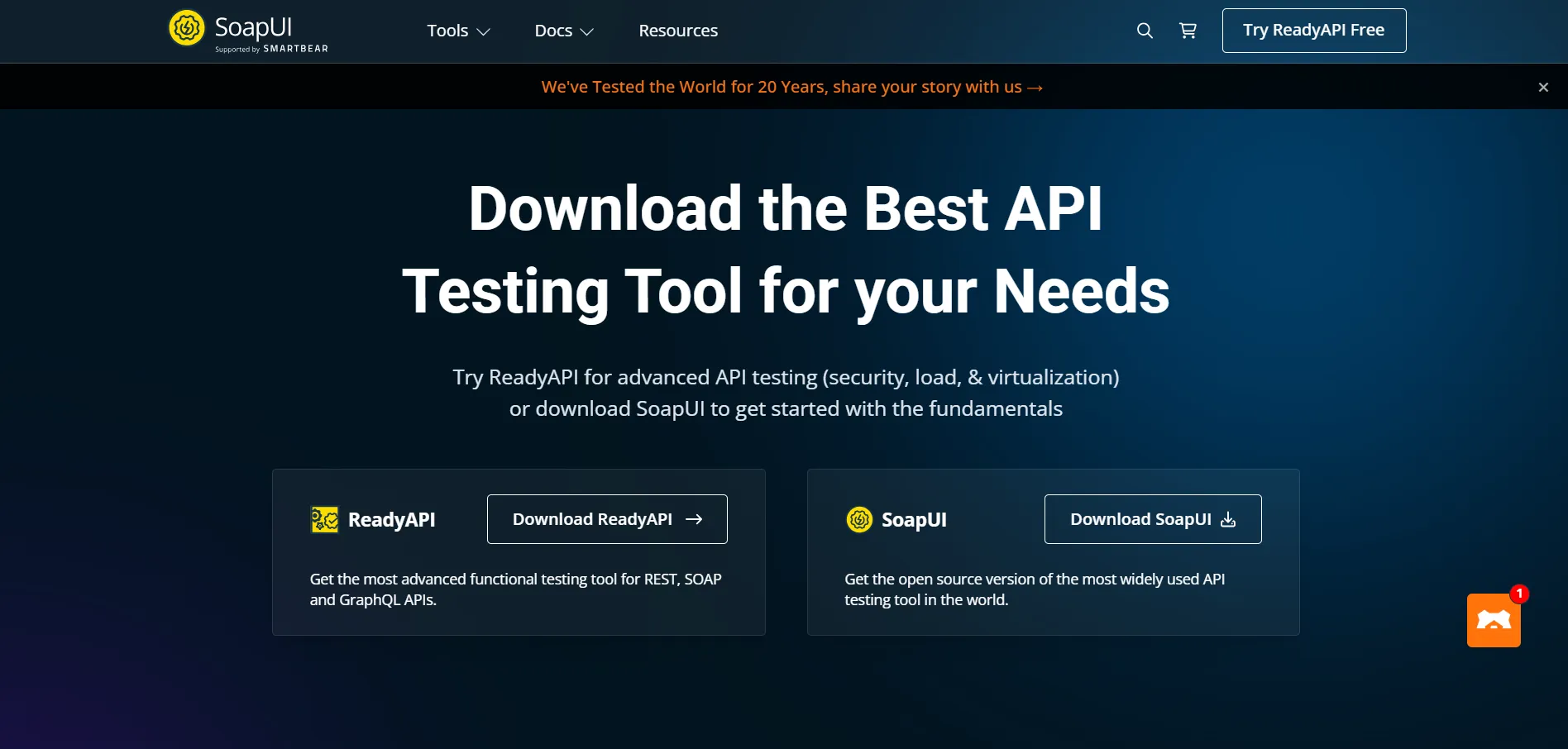Click the Try ReadyAPI Free button
Image resolution: width=1568 pixels, height=749 pixels.
point(1314,31)
